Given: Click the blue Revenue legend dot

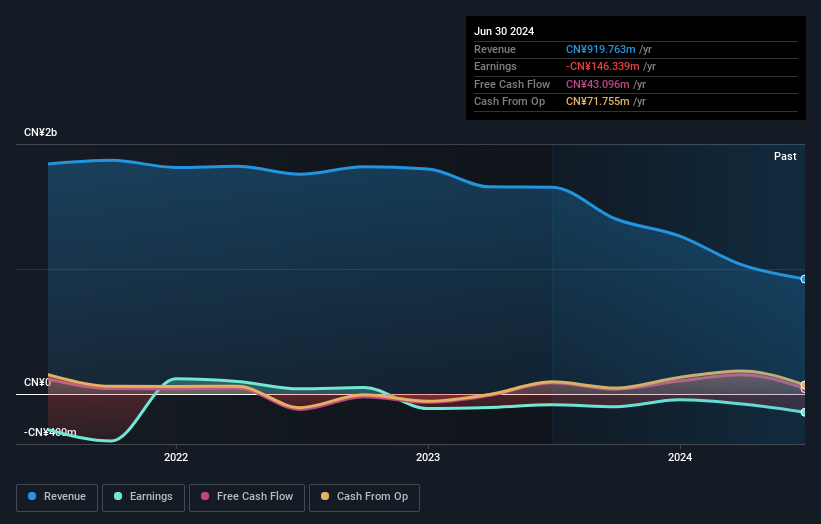Looking at the screenshot, I should tap(32, 496).
